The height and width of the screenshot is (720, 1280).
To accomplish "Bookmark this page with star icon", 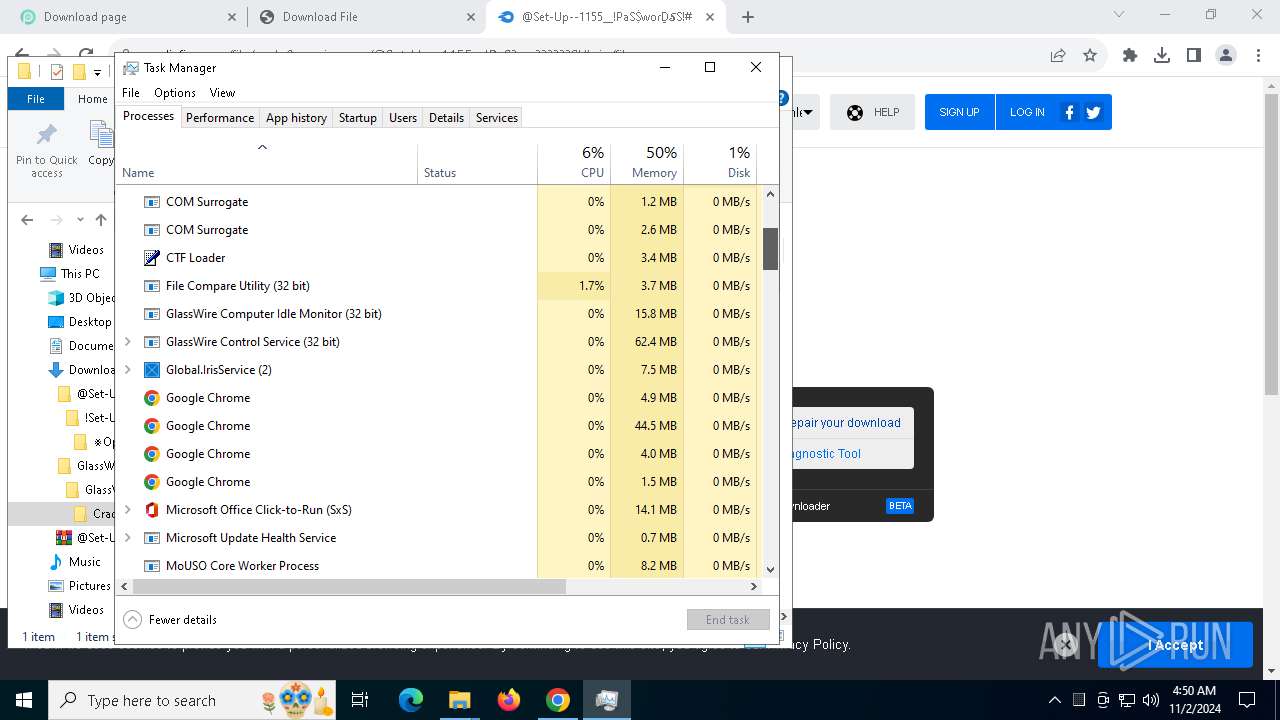I will (x=1090, y=56).
